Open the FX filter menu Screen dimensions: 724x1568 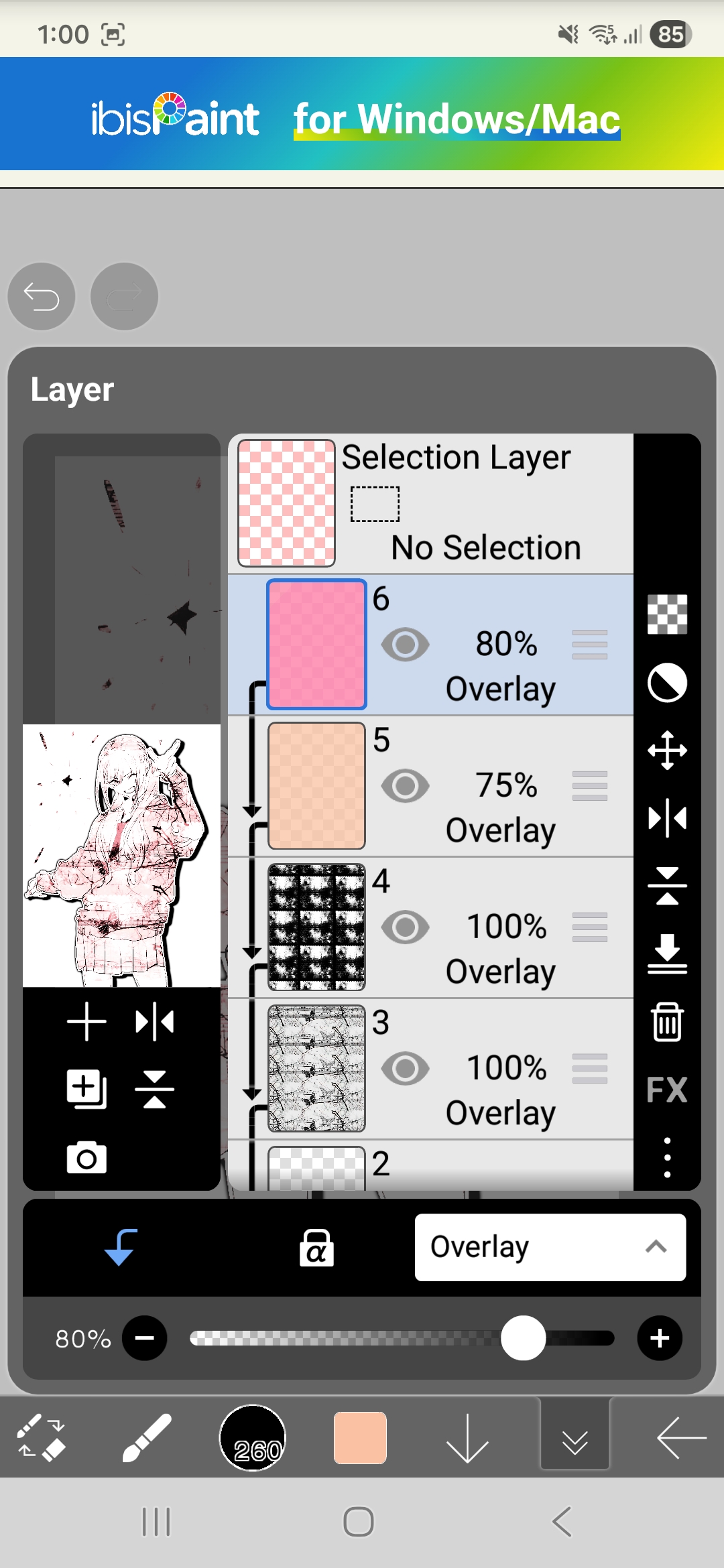(x=667, y=1090)
